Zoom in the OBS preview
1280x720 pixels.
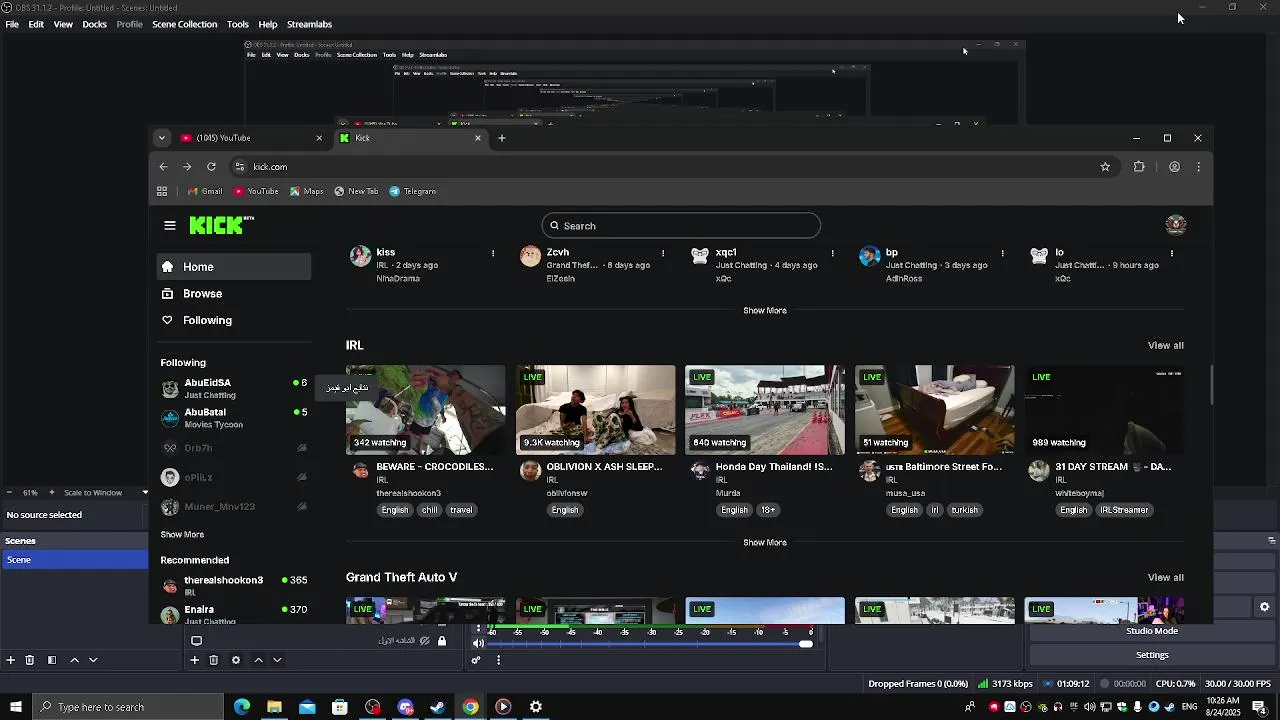tap(54, 492)
